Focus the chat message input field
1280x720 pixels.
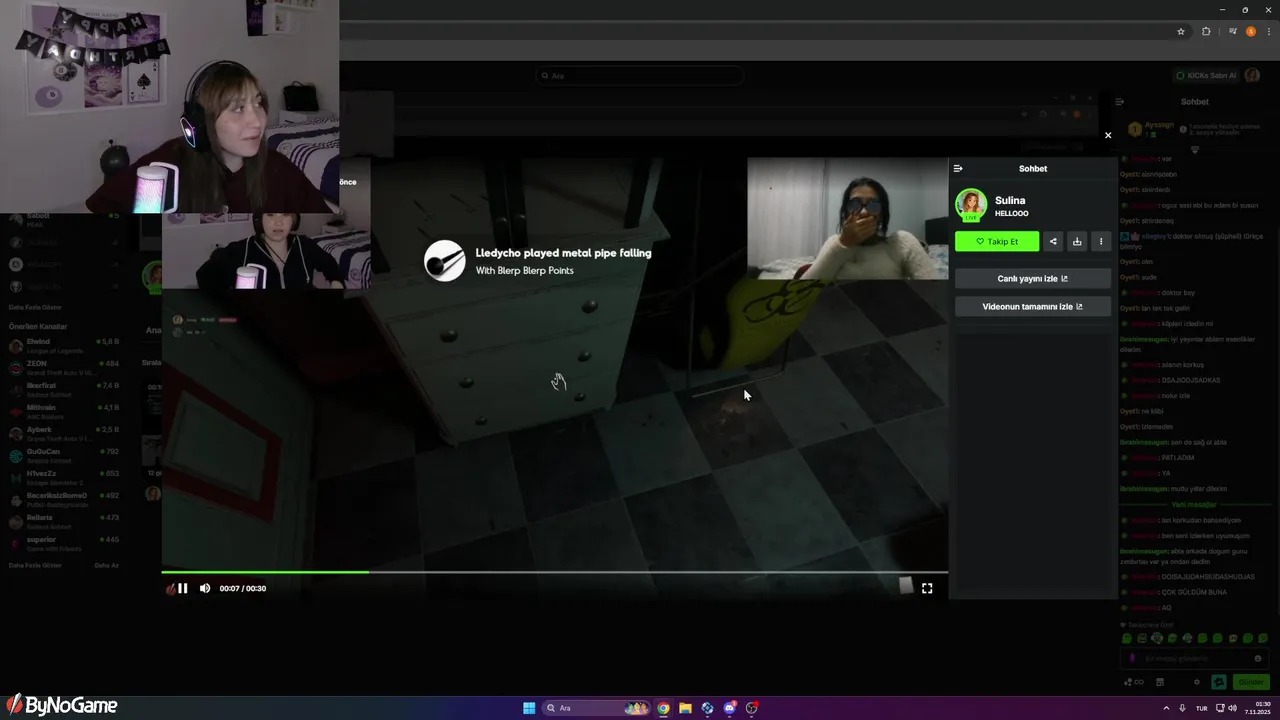(1196, 659)
